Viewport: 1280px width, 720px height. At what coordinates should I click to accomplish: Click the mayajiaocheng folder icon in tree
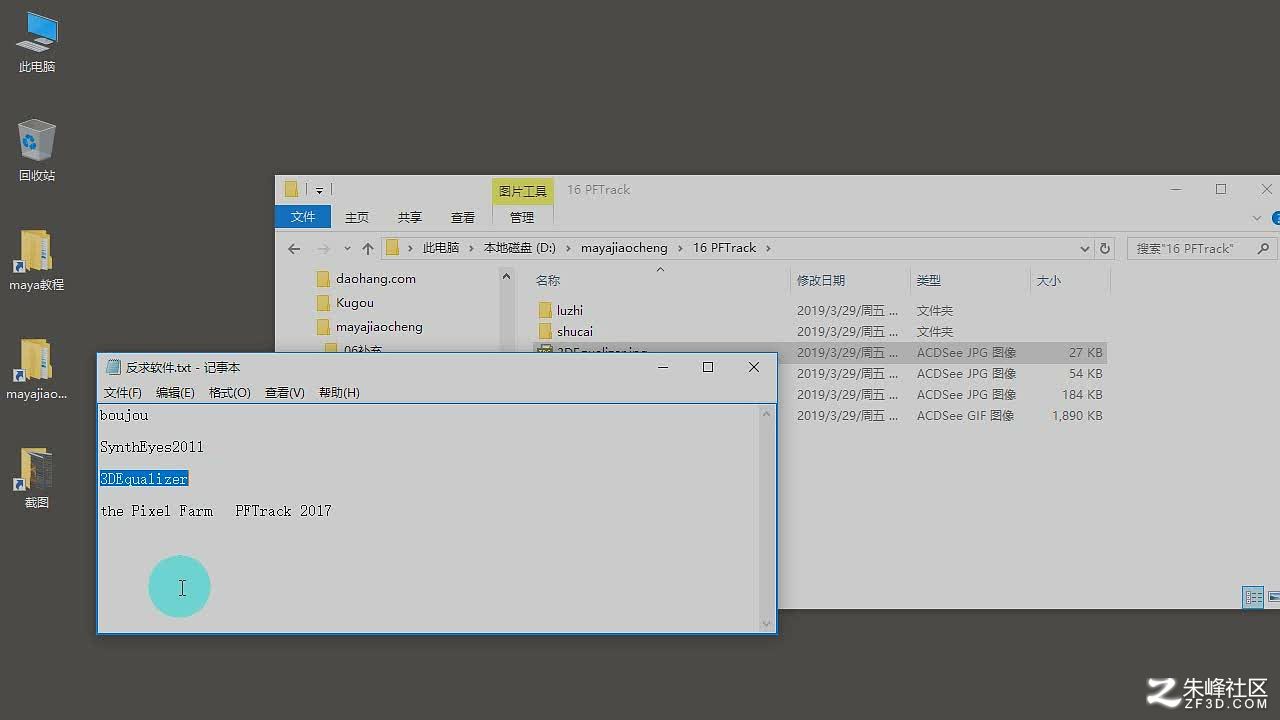(x=323, y=326)
